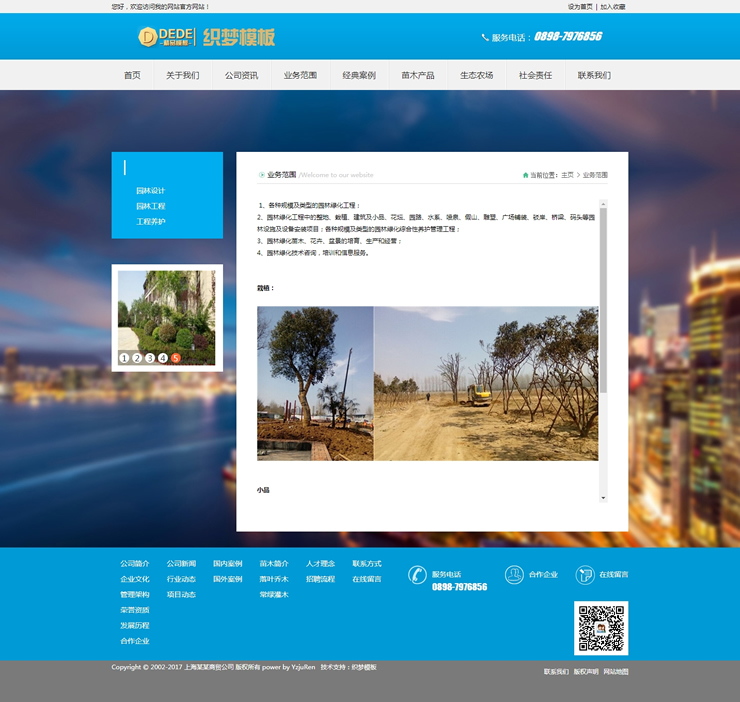Screen dimensions: 740x702
Task: Click the 合作企业 partner icon in footer
Action: 514,575
